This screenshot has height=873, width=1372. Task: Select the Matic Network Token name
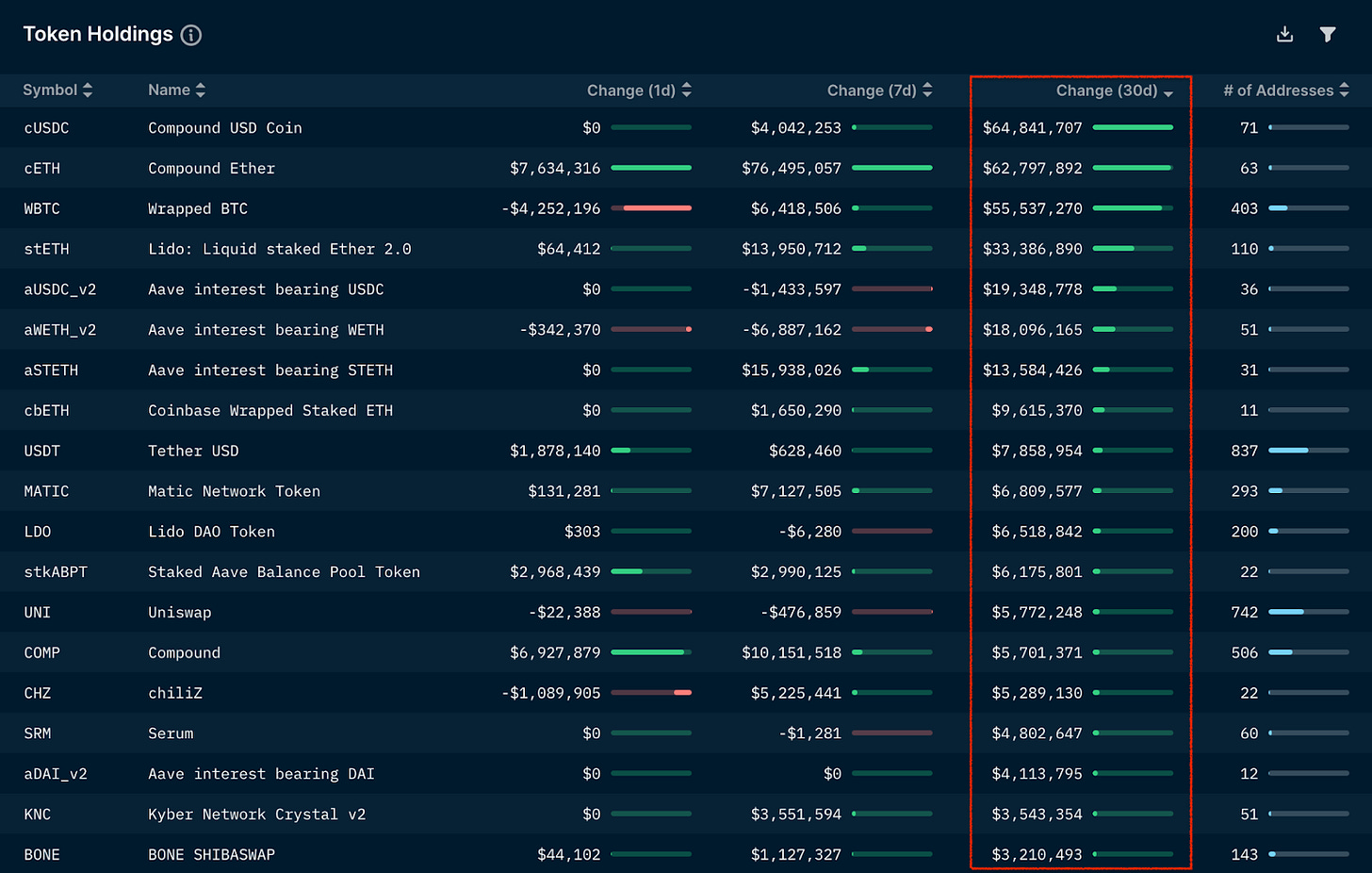coord(234,492)
